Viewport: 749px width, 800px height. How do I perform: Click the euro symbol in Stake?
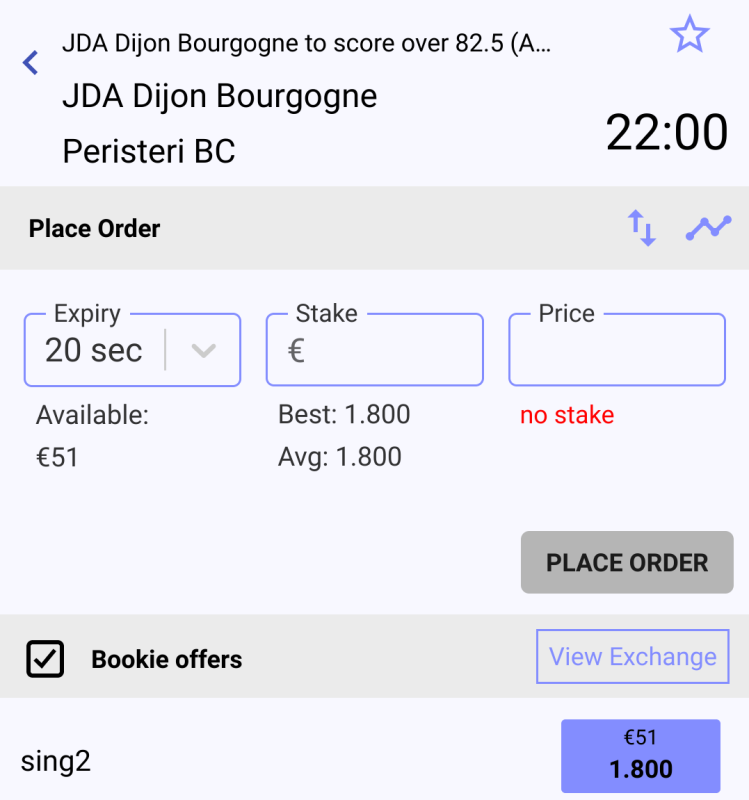click(296, 351)
